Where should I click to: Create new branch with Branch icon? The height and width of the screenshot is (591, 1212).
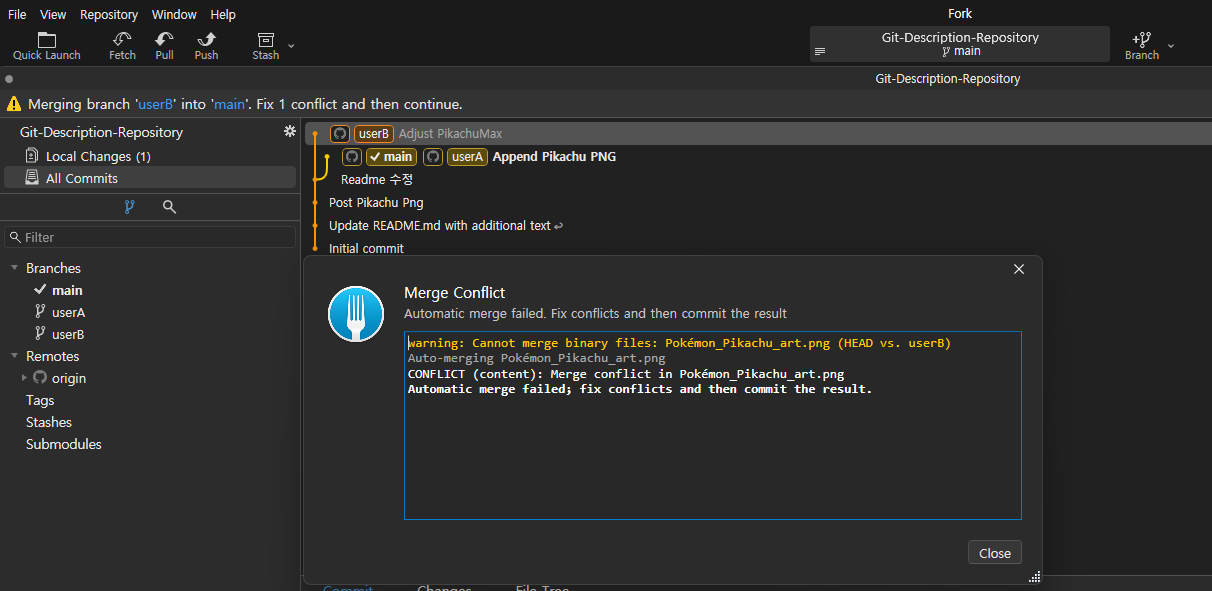(1141, 40)
